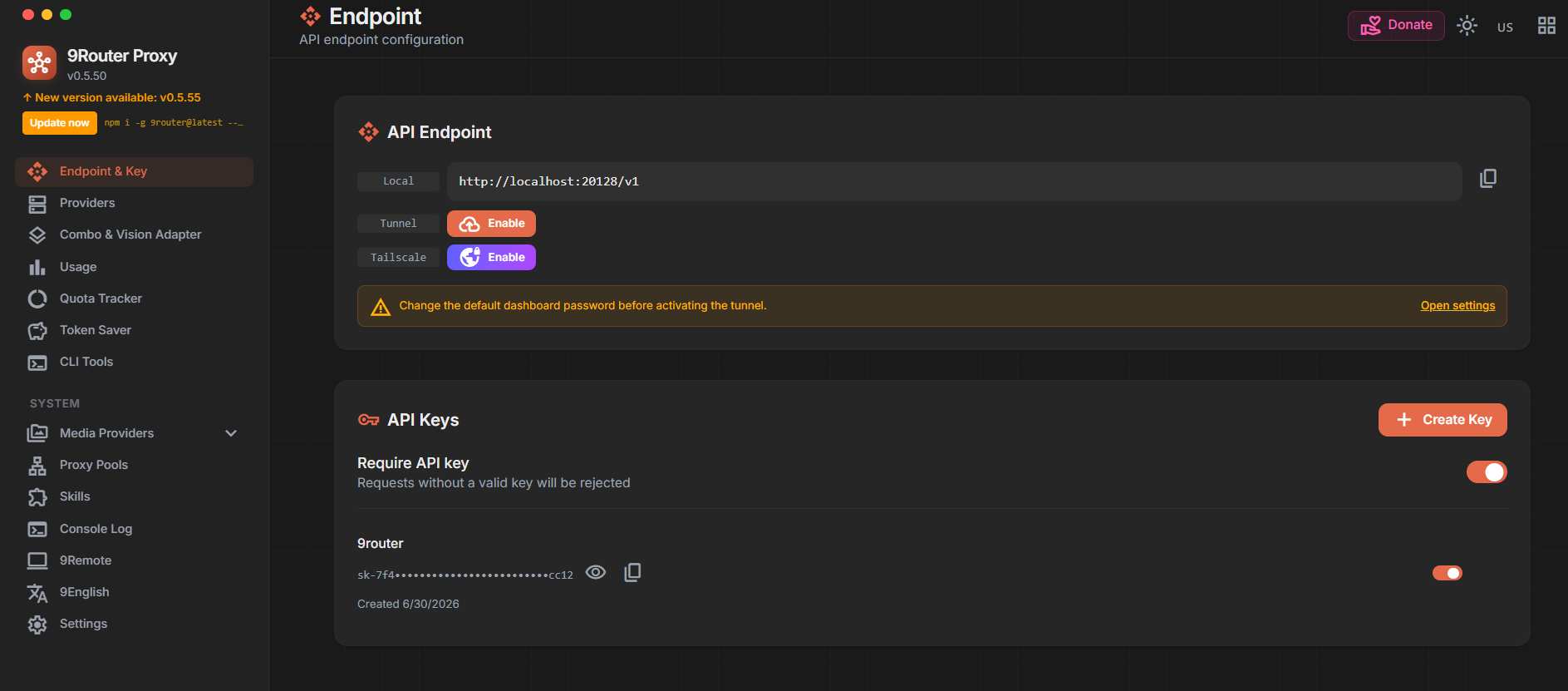Navigate to Usage page
This screenshot has width=1568, height=691.
coord(135,267)
